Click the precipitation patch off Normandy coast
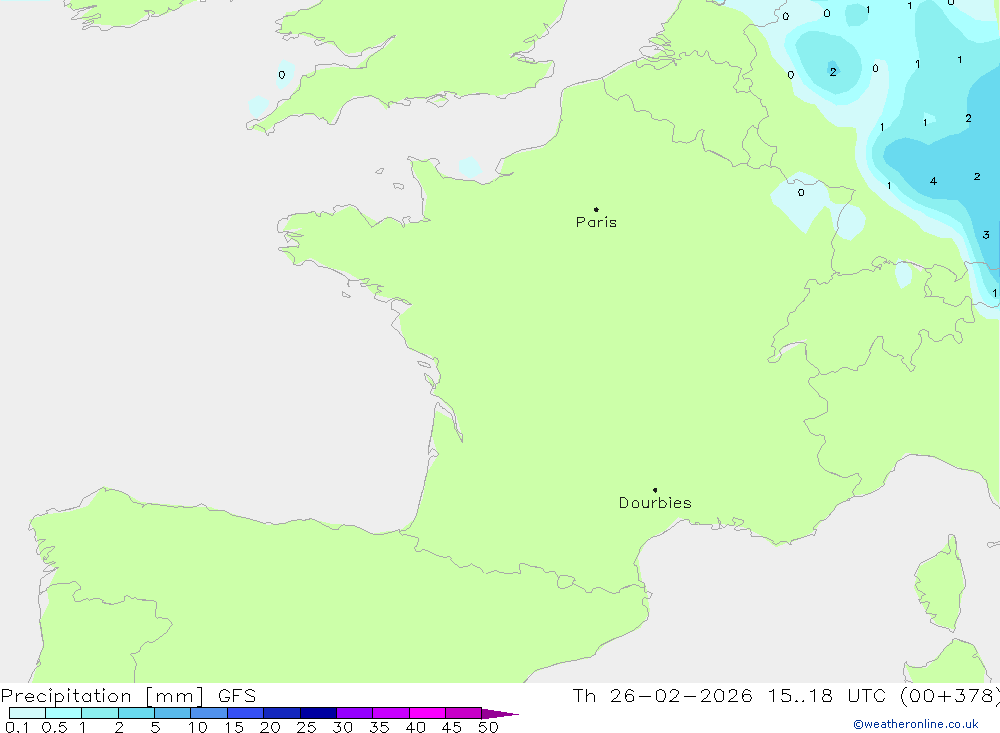Image resolution: width=1000 pixels, height=733 pixels. (470, 167)
